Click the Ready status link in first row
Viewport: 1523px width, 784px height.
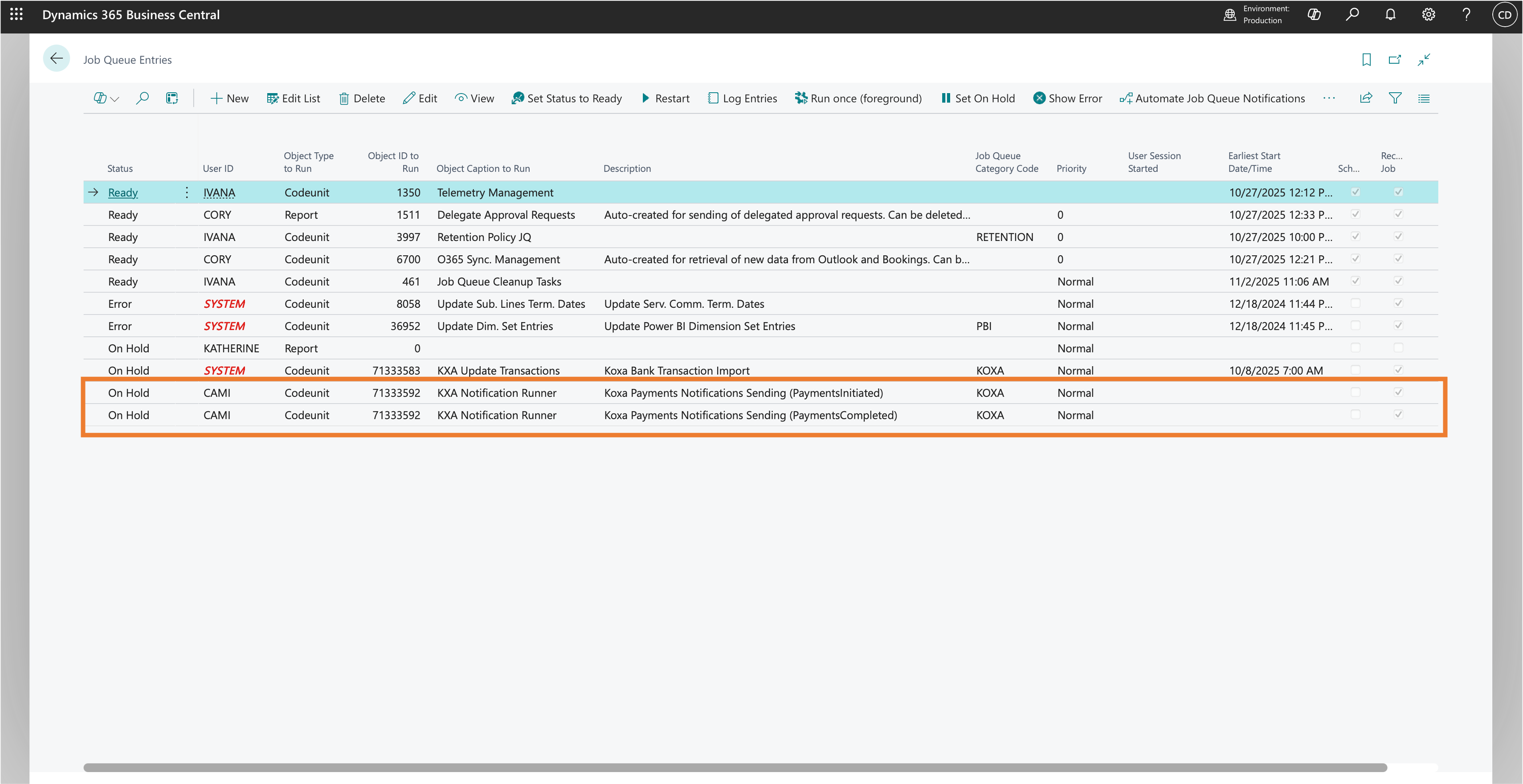click(123, 193)
